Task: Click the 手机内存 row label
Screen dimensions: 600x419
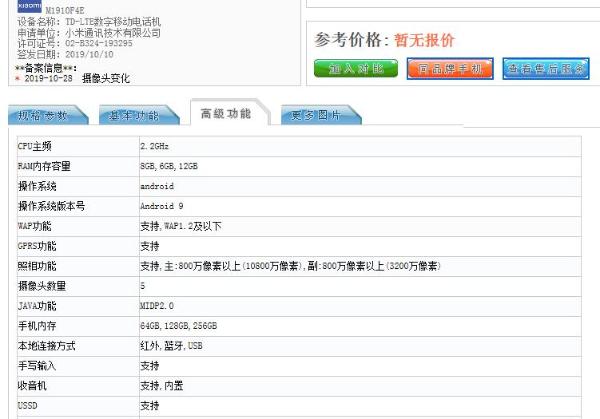Action: click(37, 326)
